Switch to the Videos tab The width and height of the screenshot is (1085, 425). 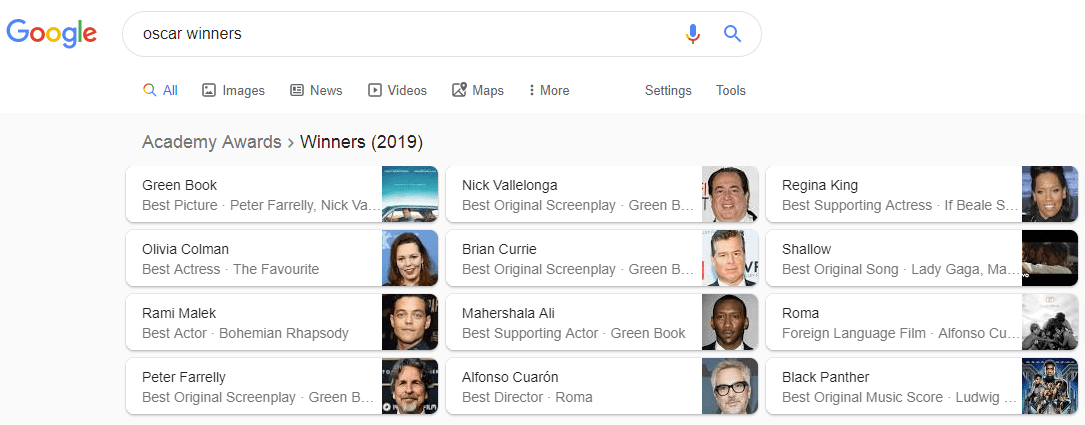(397, 91)
